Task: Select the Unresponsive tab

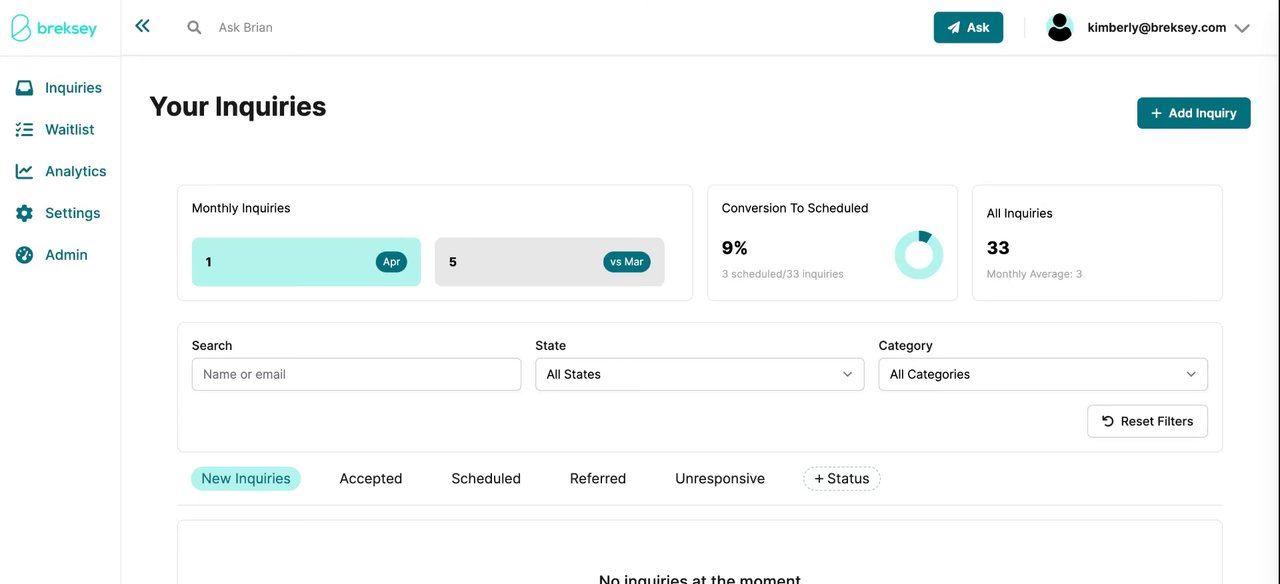Action: tap(720, 479)
